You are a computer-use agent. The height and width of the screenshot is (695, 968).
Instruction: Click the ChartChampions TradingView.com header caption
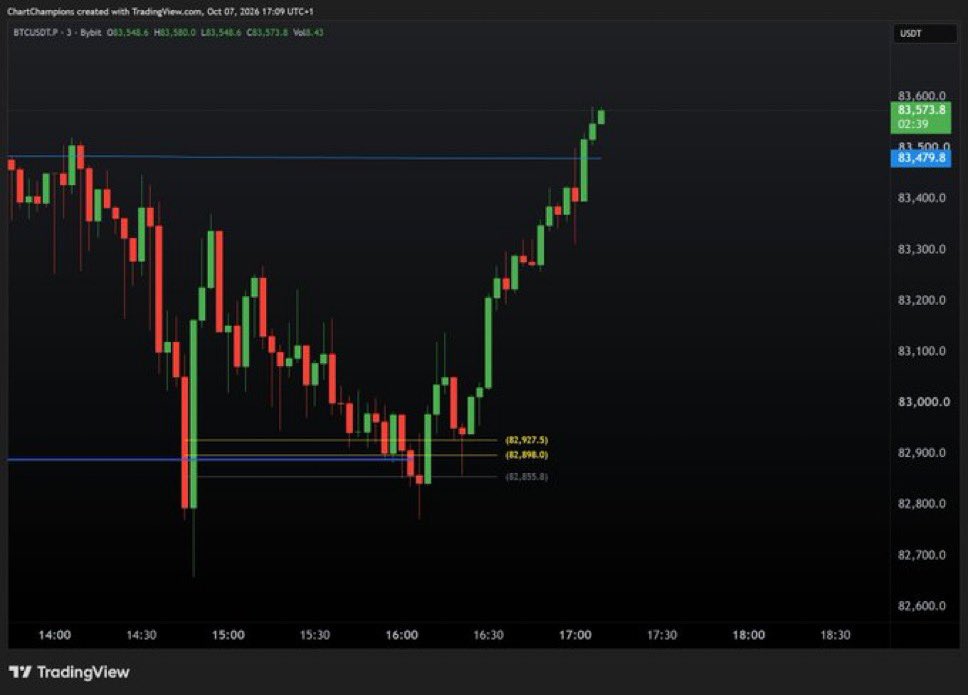(x=161, y=11)
